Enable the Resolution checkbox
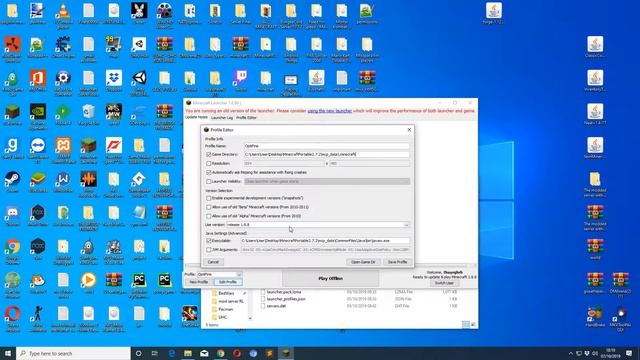The height and width of the screenshot is (360, 640). (x=209, y=164)
